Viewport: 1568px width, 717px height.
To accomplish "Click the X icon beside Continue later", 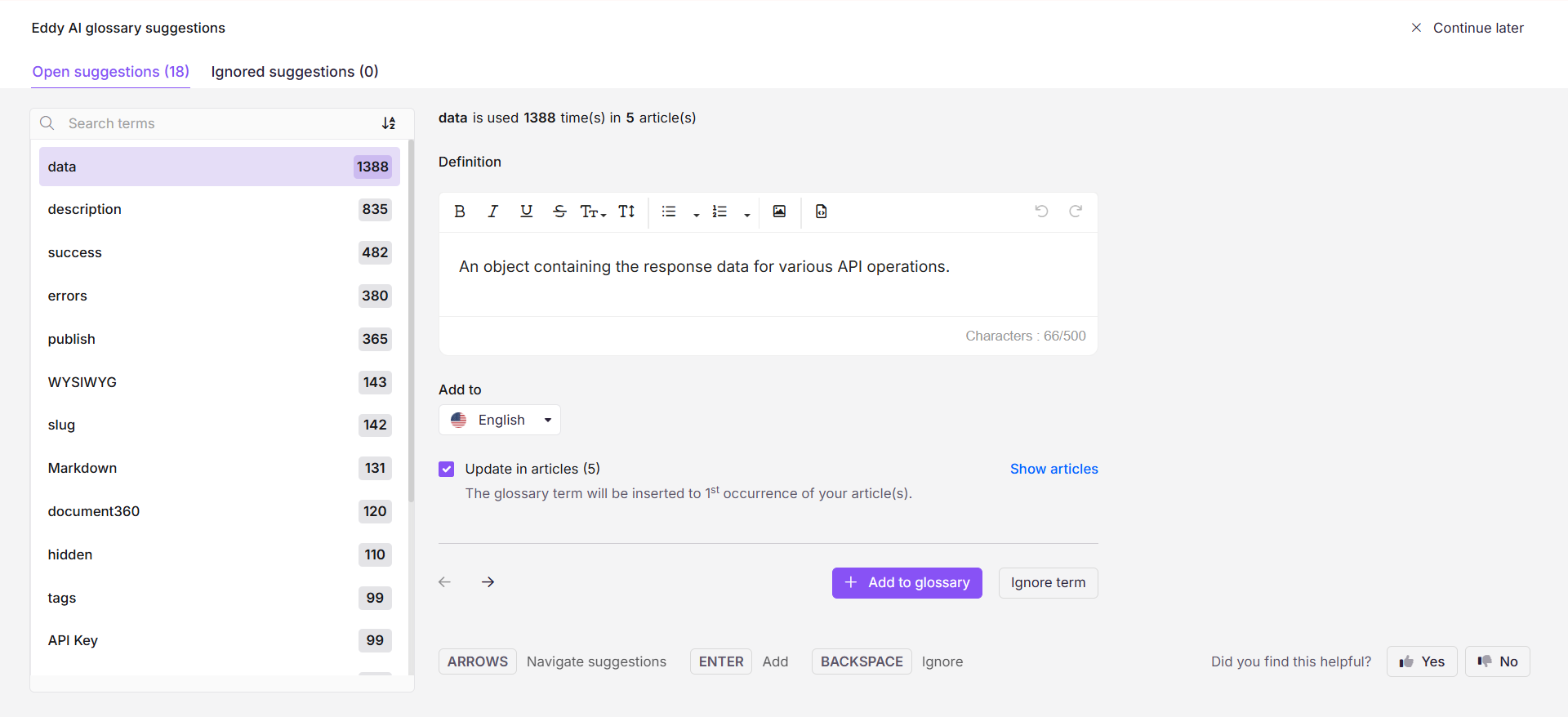I will (1416, 28).
